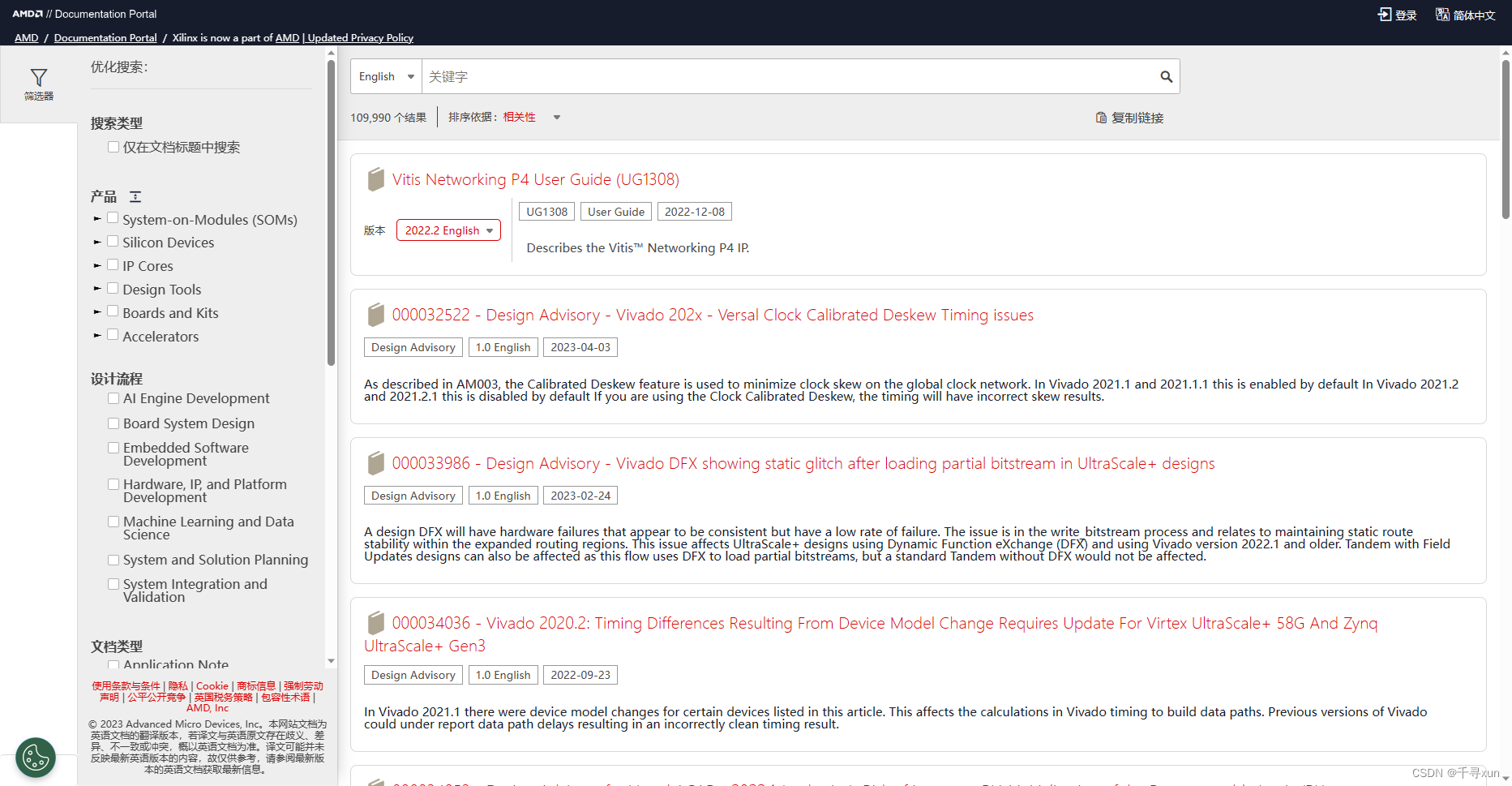
Task: Enable the Boards and Kits checkbox
Action: 113,311
